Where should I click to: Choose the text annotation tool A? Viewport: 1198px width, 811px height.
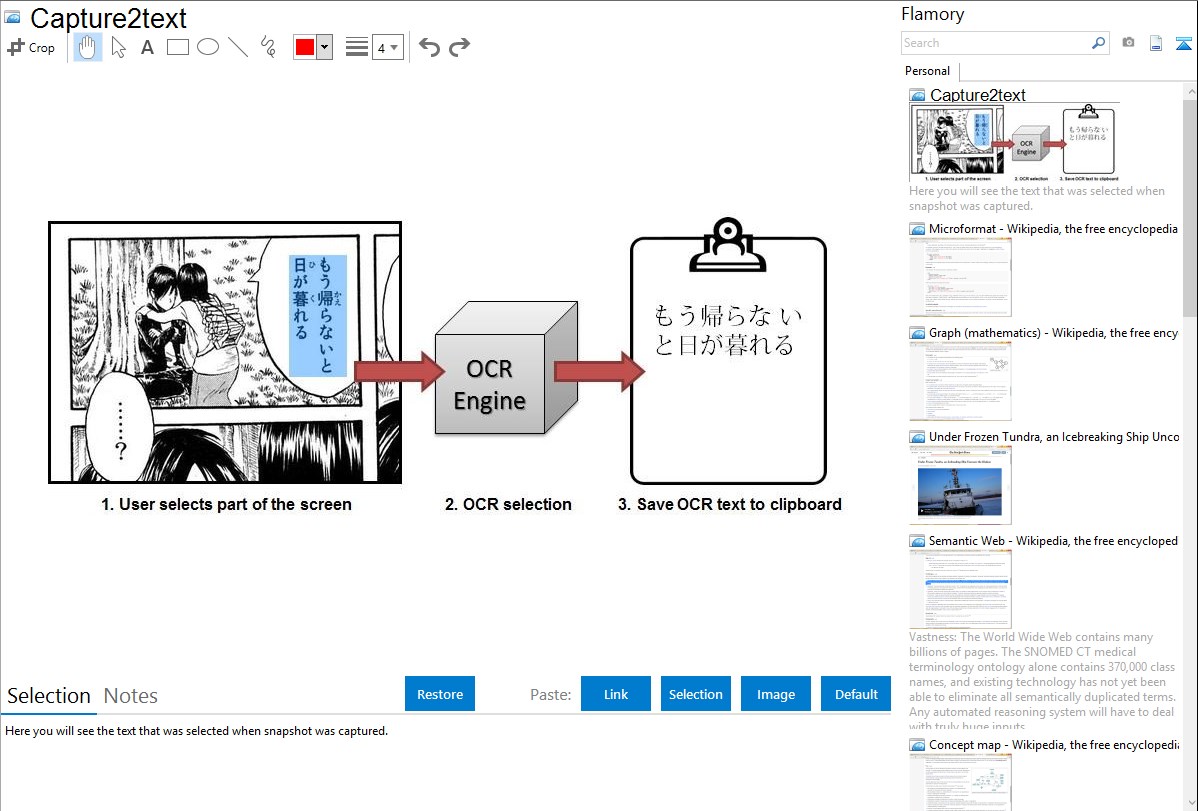[x=147, y=47]
